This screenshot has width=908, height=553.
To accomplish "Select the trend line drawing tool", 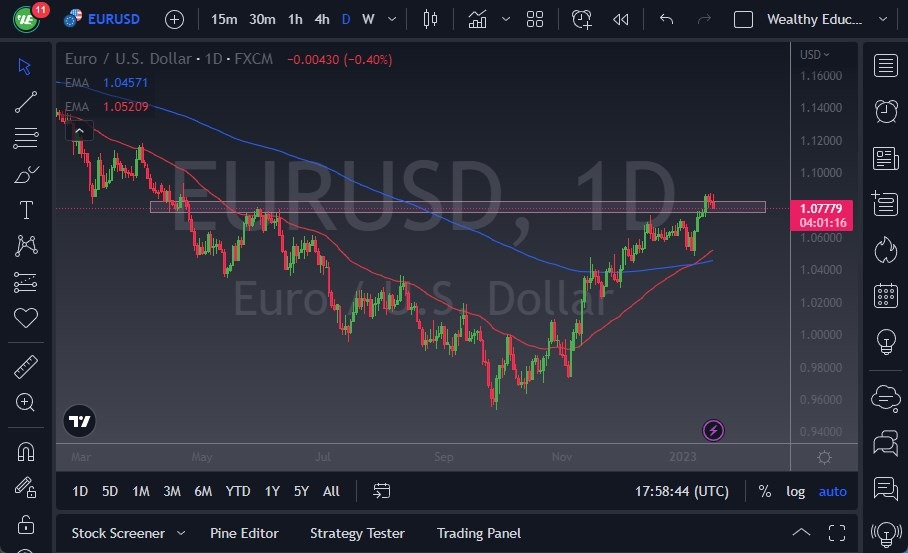I will pyautogui.click(x=25, y=102).
